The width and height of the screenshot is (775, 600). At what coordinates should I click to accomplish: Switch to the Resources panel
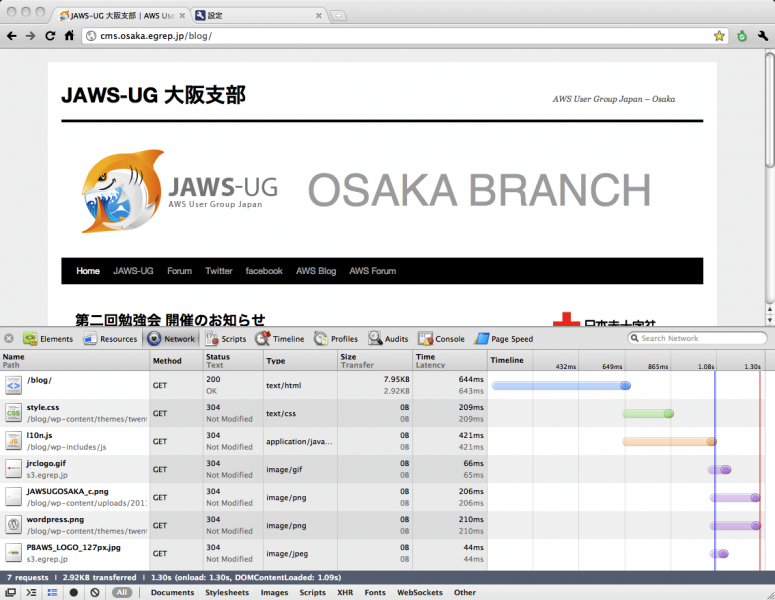coord(110,339)
